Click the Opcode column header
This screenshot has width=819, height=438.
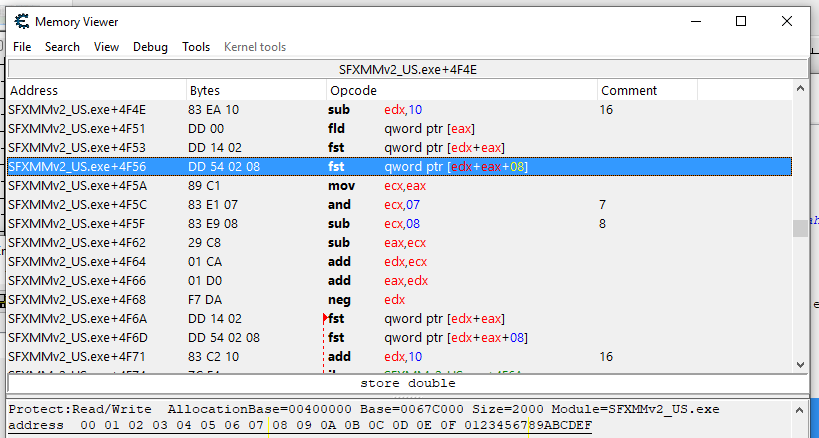tap(461, 91)
